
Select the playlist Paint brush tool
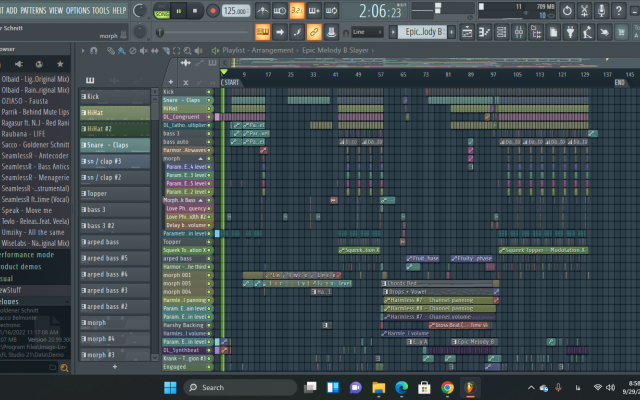(x=122, y=51)
